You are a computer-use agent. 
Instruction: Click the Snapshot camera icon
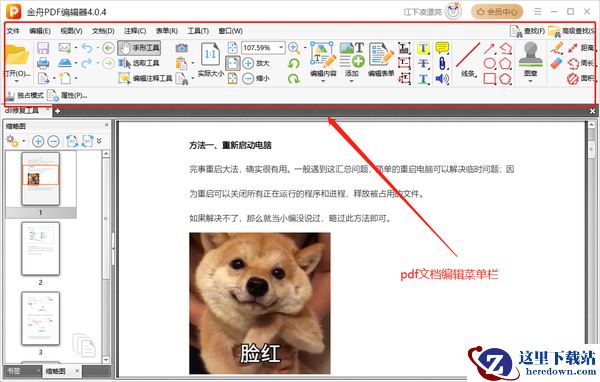pyautogui.click(x=182, y=48)
